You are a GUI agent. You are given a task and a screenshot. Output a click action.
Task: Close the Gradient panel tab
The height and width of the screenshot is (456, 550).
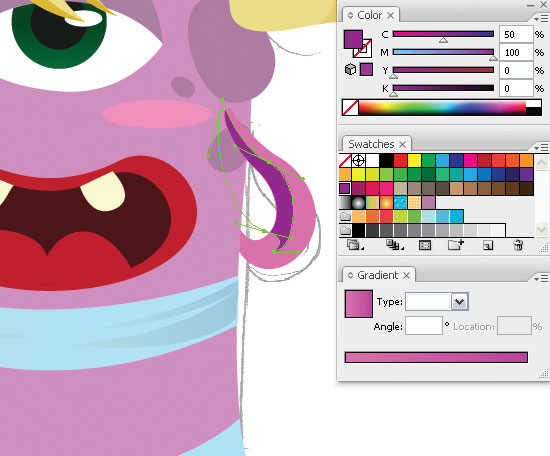pos(407,275)
